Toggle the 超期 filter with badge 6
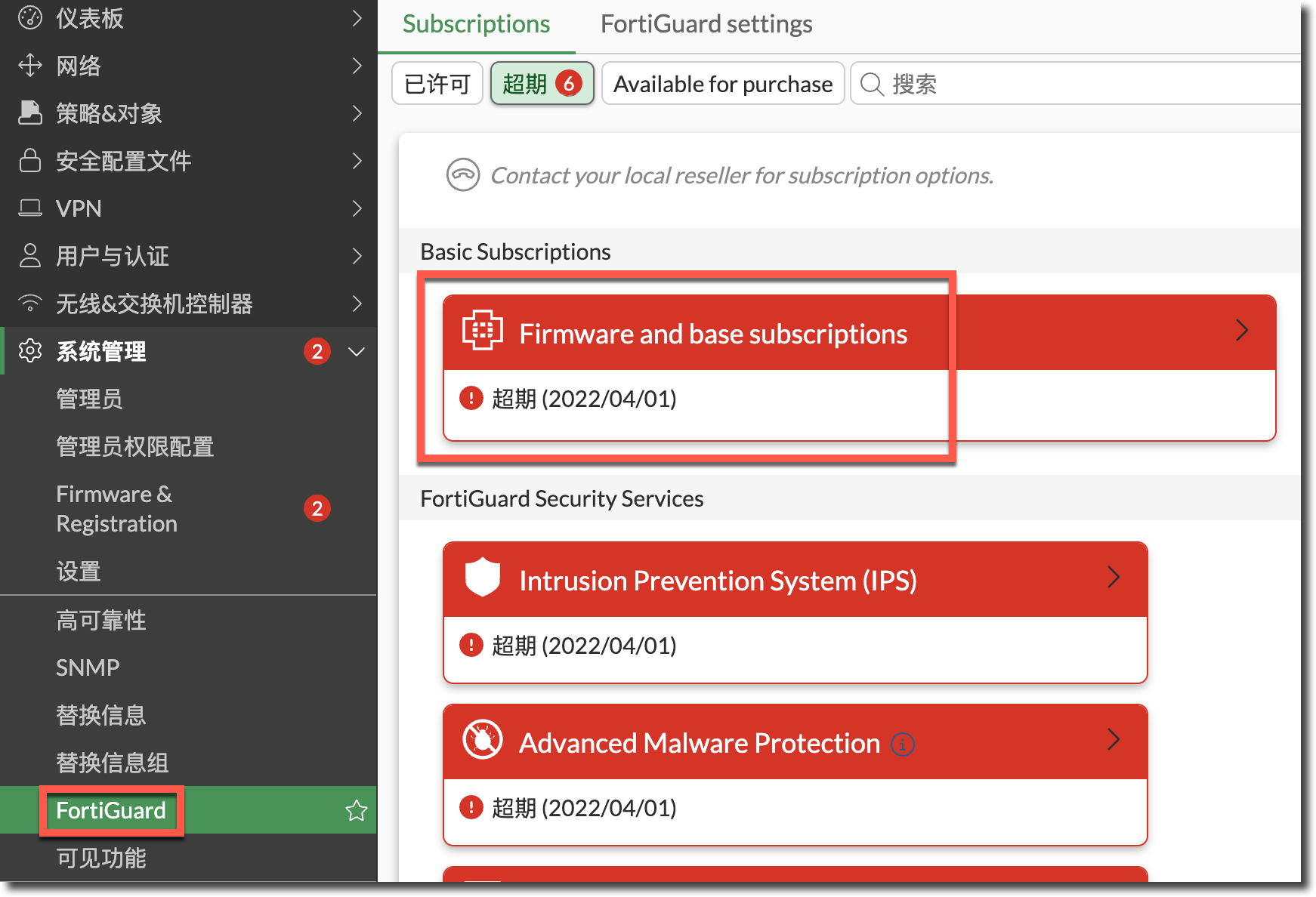The image size is (1316, 897). pyautogui.click(x=542, y=84)
